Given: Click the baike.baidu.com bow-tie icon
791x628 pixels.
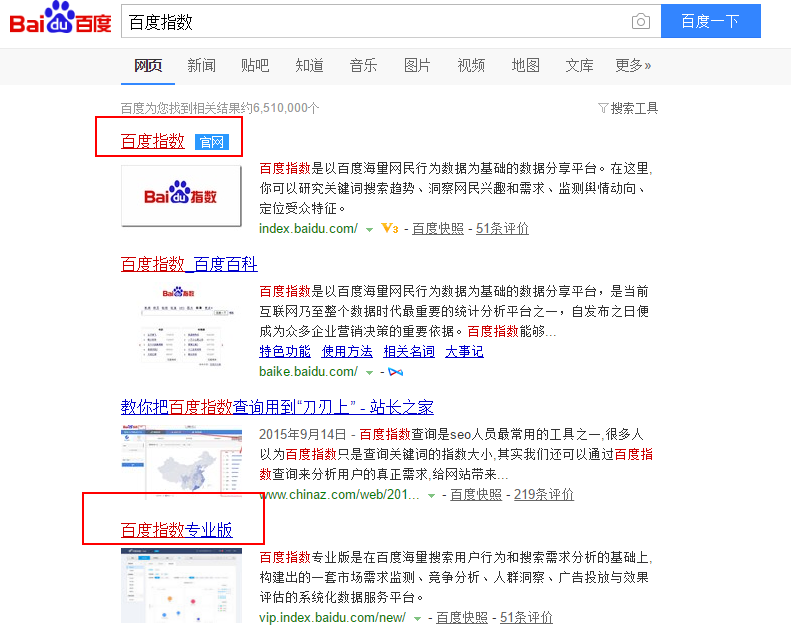Looking at the screenshot, I should (x=396, y=372).
